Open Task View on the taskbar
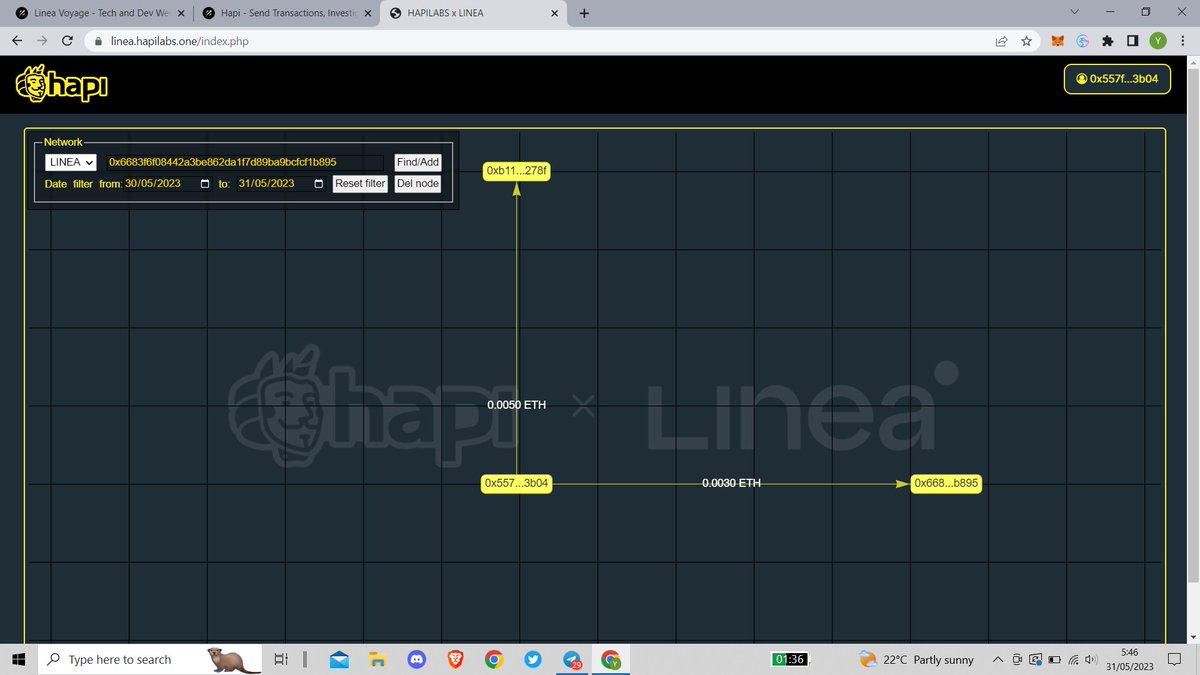The image size is (1200, 675). pos(282,659)
